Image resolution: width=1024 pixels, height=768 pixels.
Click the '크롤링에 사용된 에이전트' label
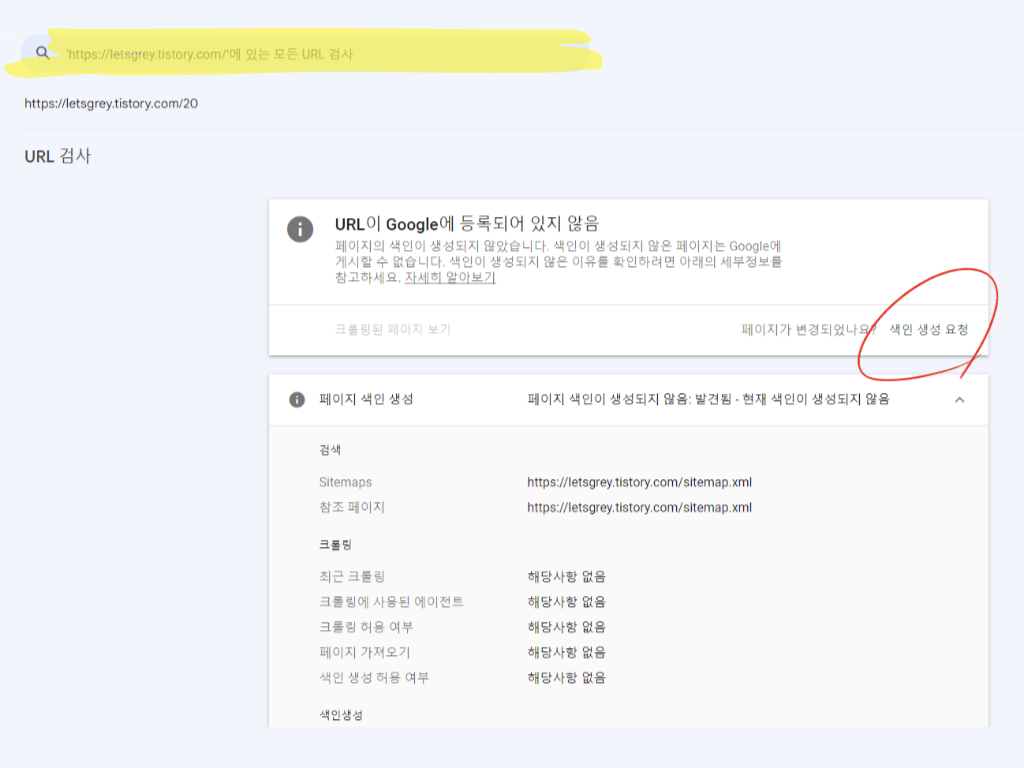tap(391, 601)
